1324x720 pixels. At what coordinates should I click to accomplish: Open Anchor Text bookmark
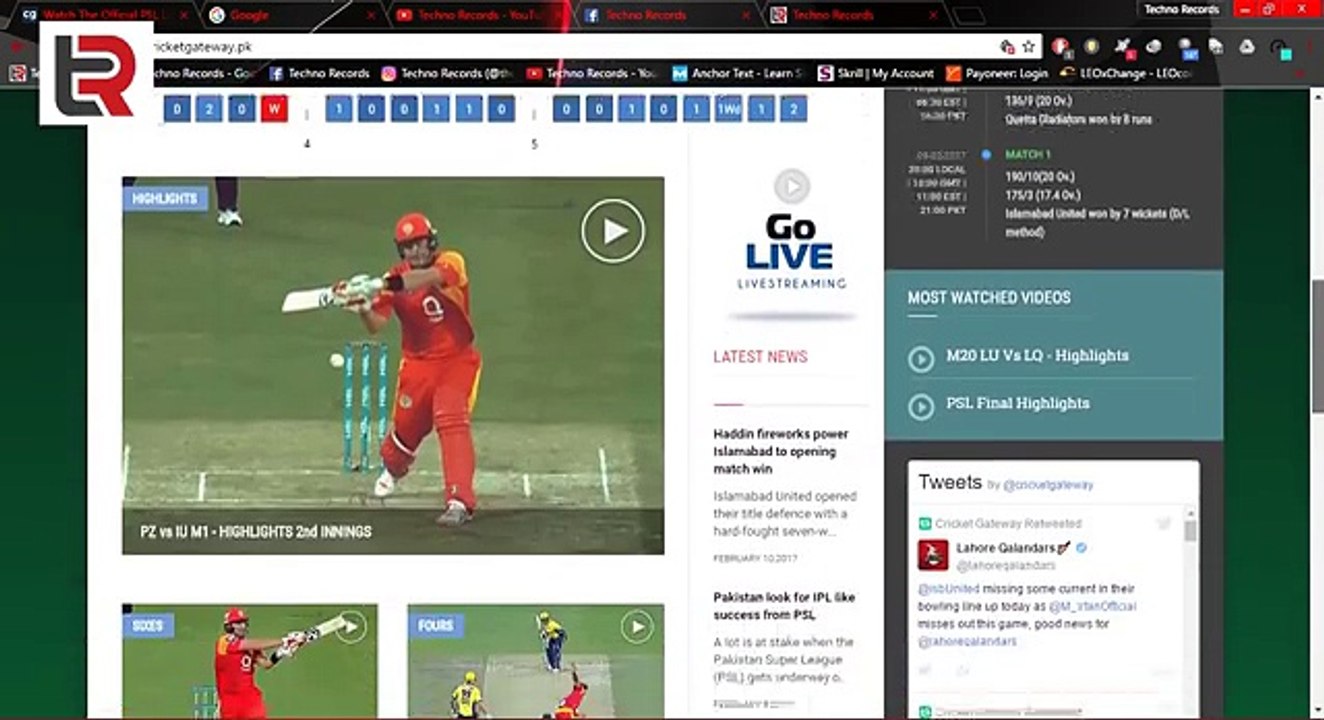pyautogui.click(x=738, y=73)
